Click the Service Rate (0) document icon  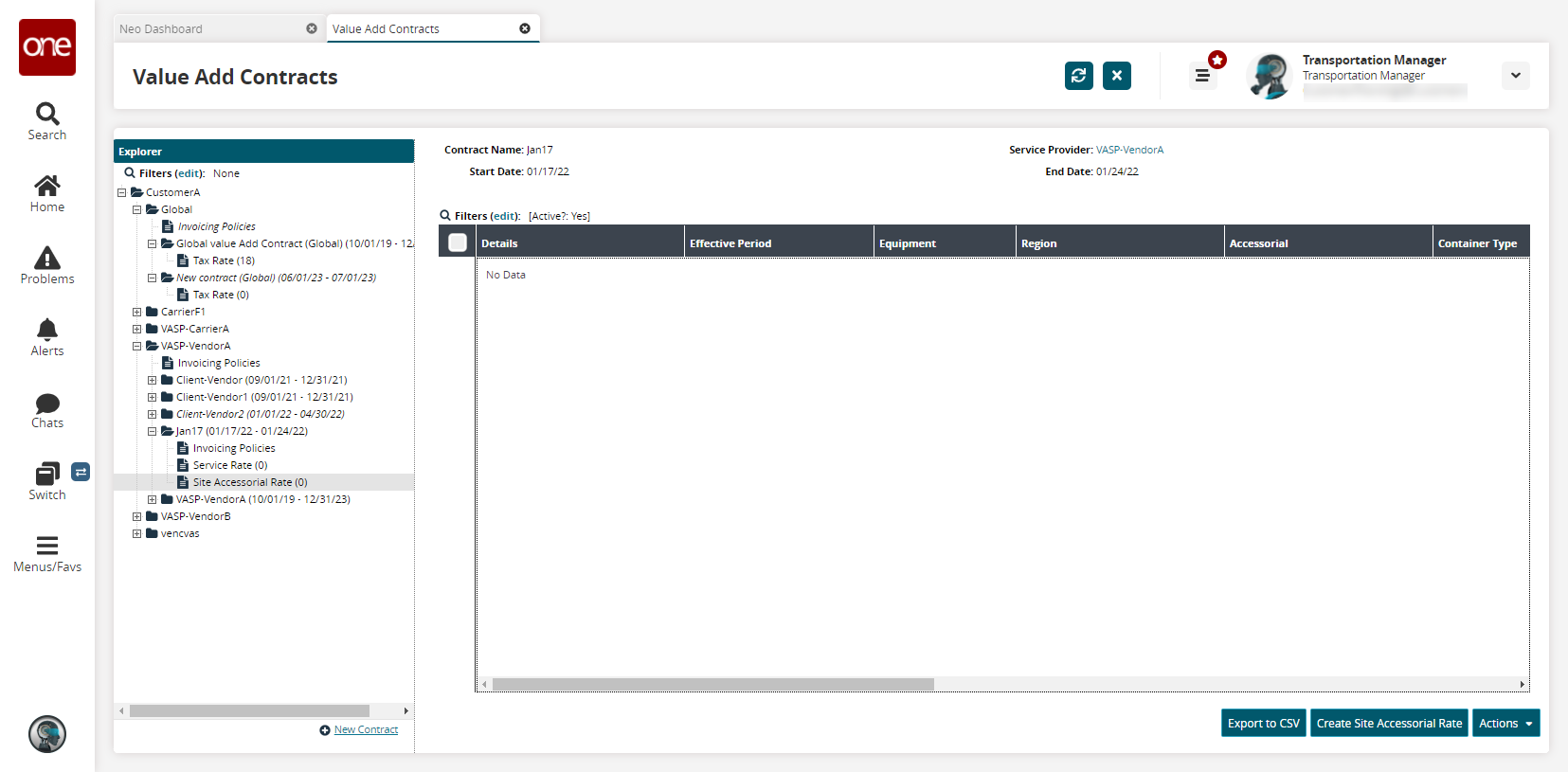coord(183,465)
